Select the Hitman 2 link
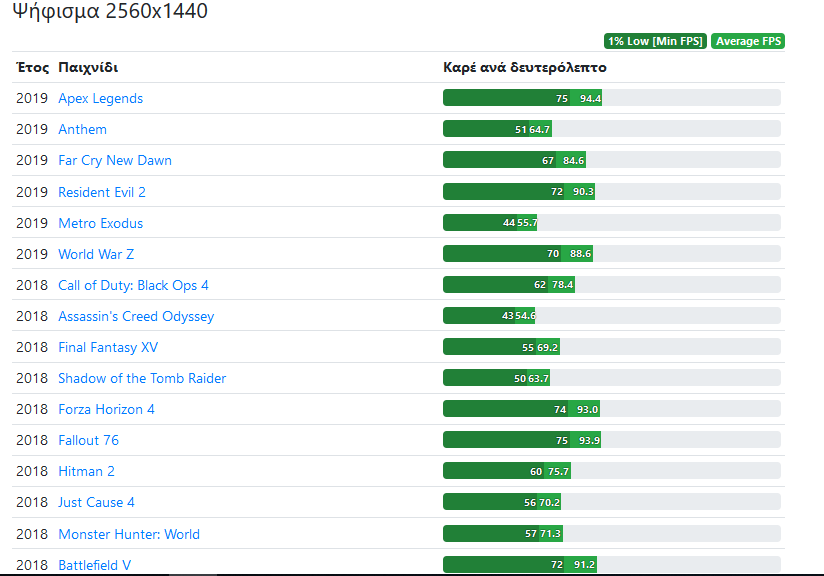Viewport: 824px width, 576px height. click(86, 471)
